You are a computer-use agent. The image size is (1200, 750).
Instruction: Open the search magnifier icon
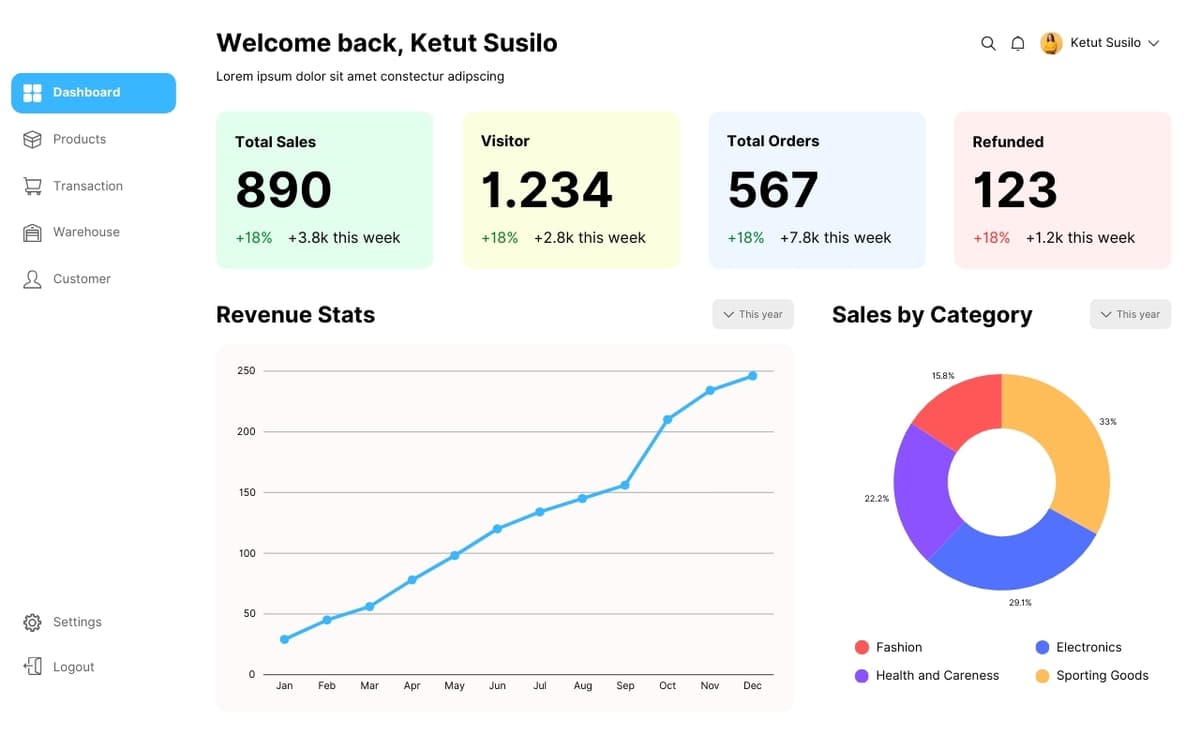[988, 43]
